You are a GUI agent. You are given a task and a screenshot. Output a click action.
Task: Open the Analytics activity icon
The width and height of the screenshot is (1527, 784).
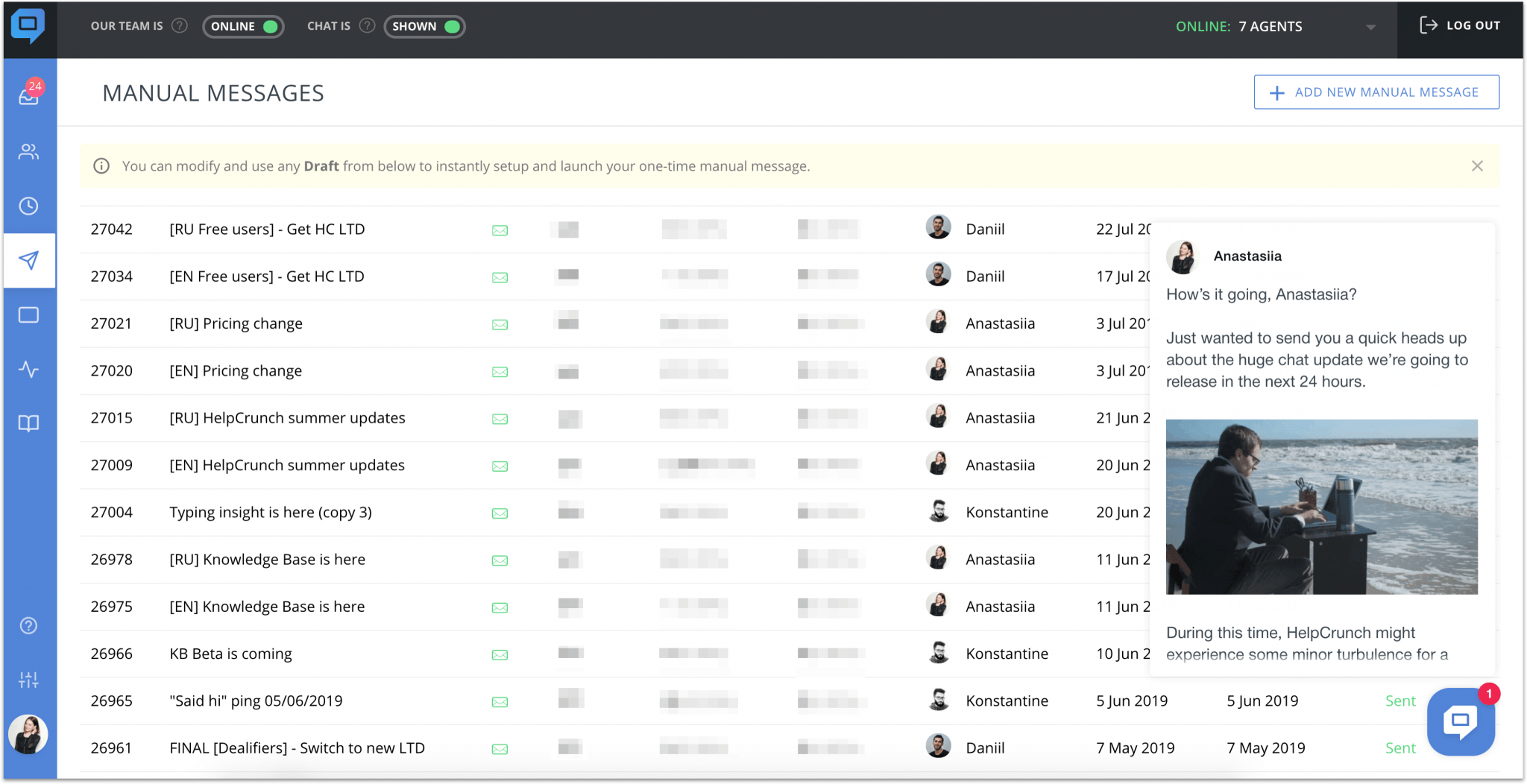(28, 369)
